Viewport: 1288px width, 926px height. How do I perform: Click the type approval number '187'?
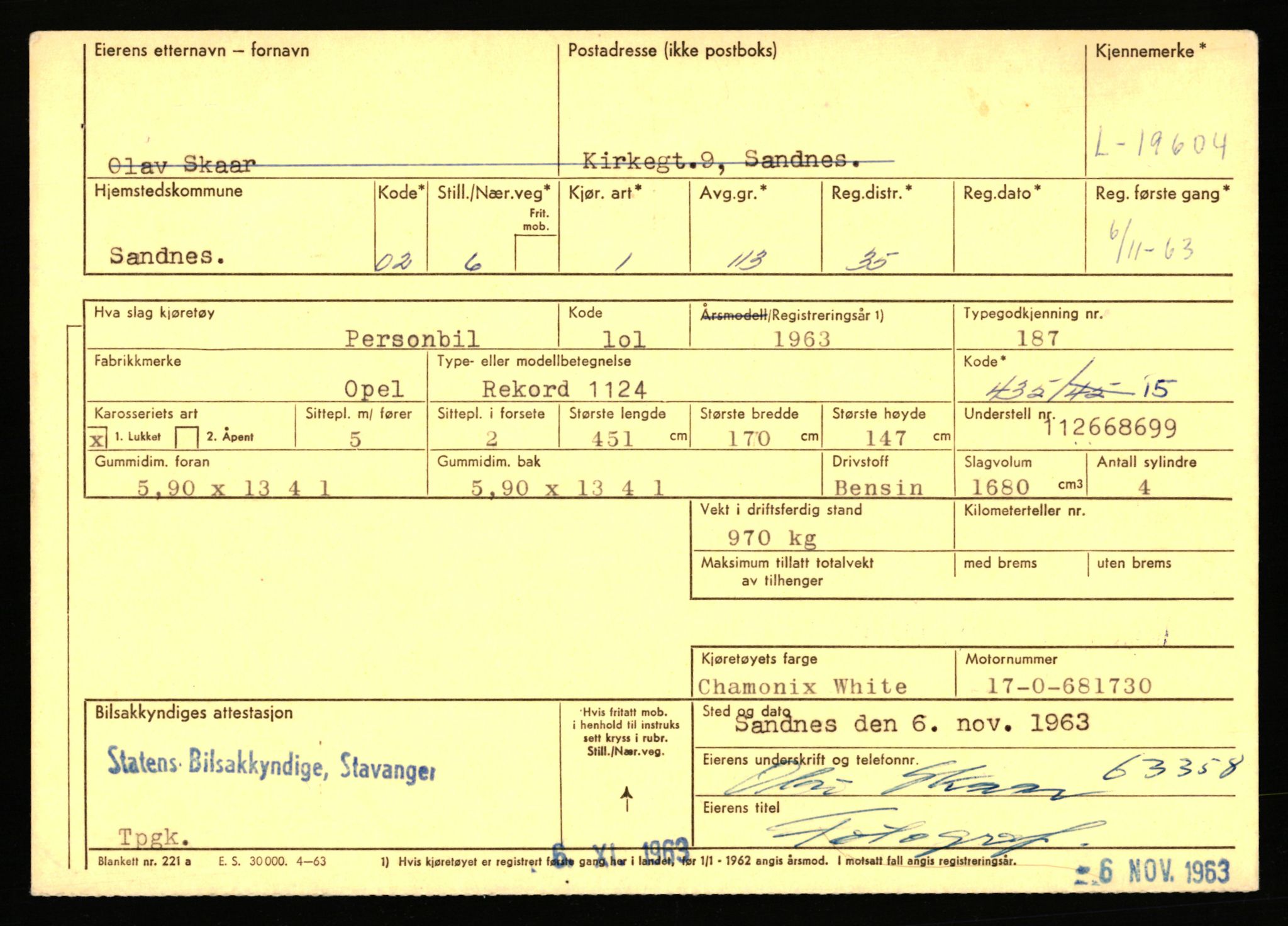1038,338
